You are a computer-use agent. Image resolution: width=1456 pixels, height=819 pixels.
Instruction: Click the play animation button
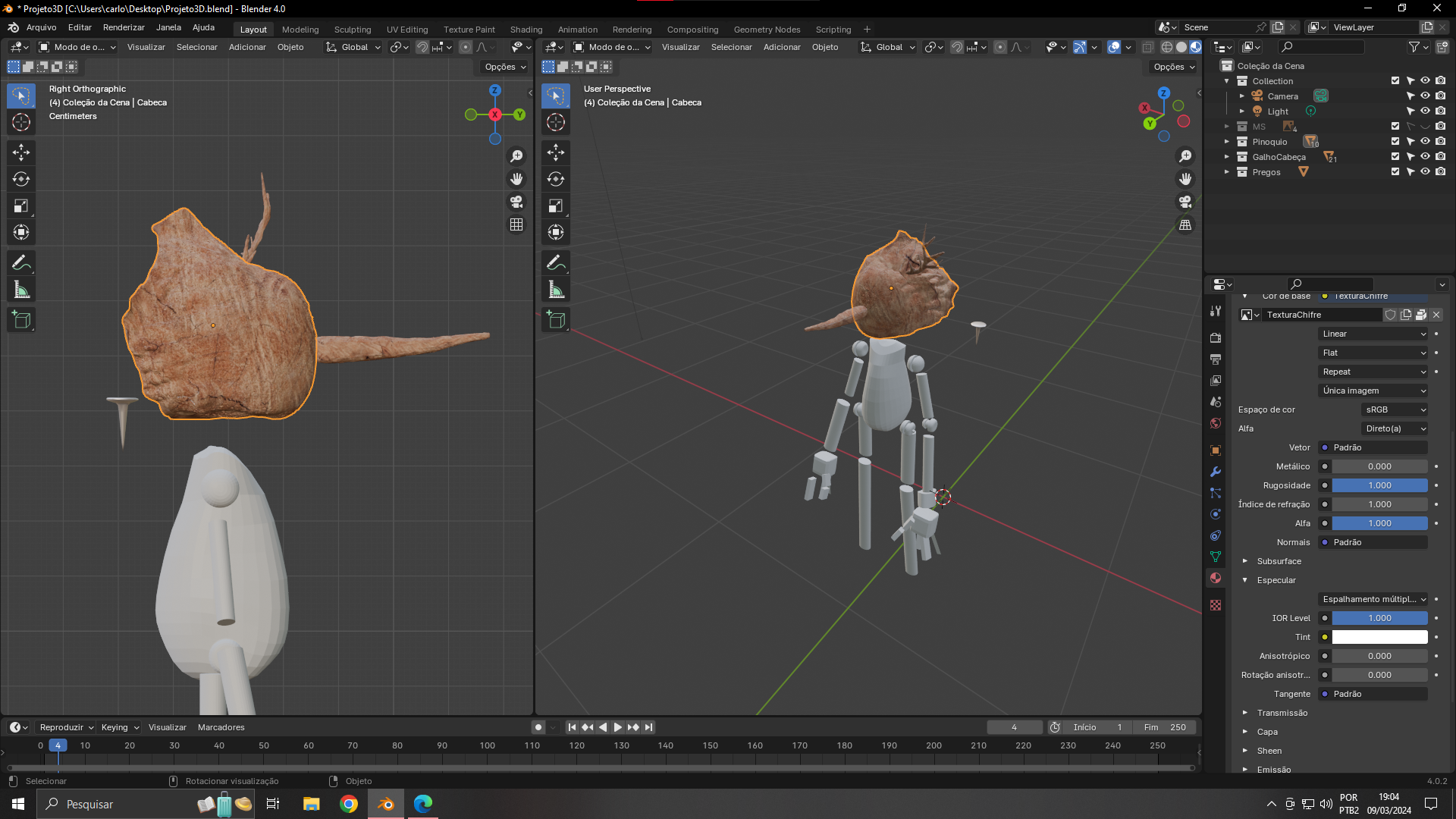(x=618, y=727)
